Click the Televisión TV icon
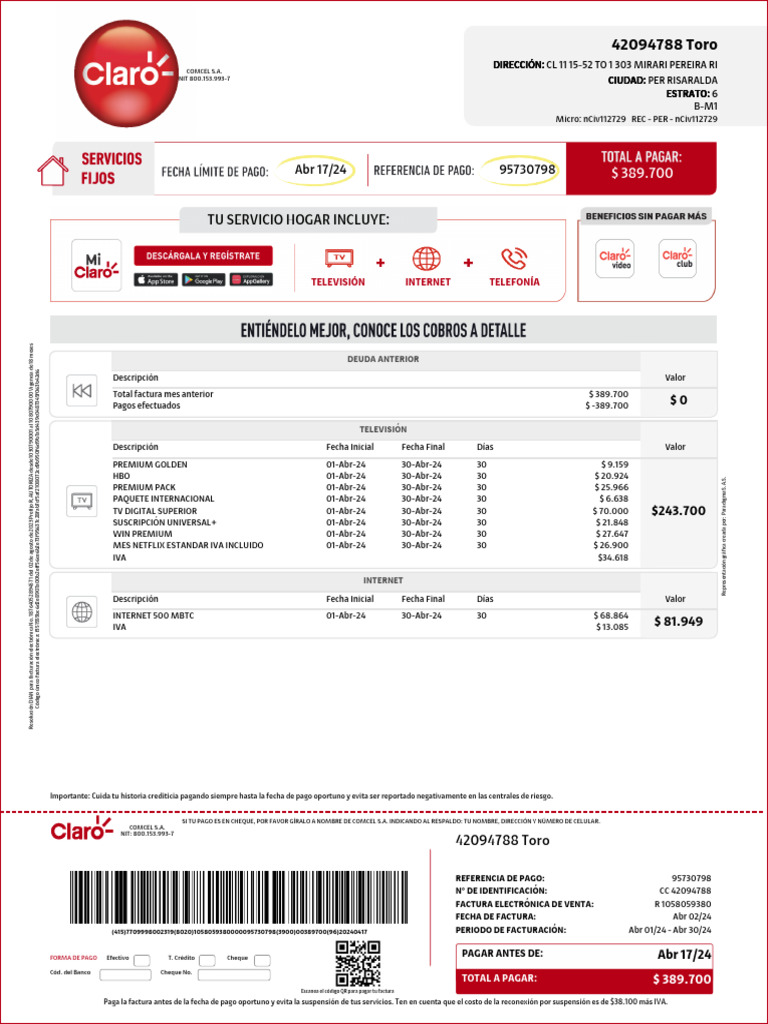The image size is (768, 1024). tap(339, 258)
